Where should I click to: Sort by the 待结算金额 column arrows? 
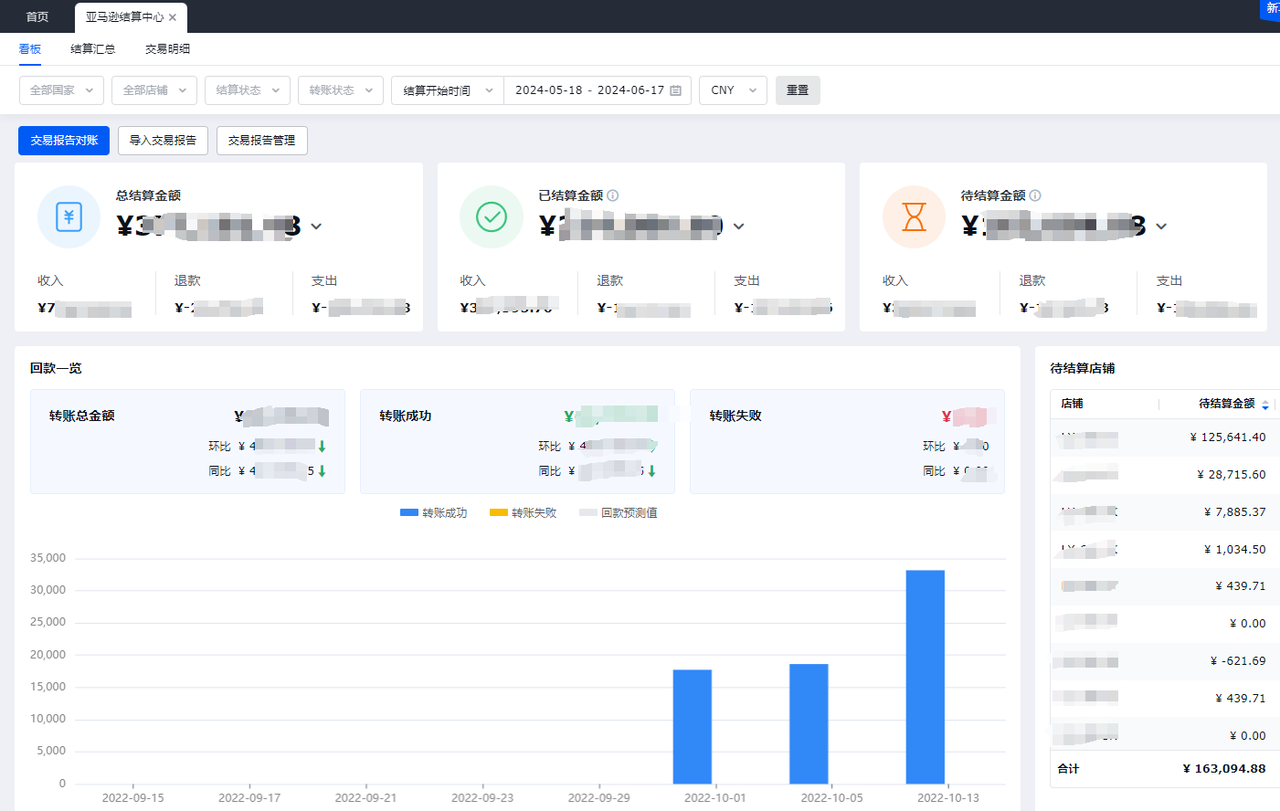(x=1265, y=404)
